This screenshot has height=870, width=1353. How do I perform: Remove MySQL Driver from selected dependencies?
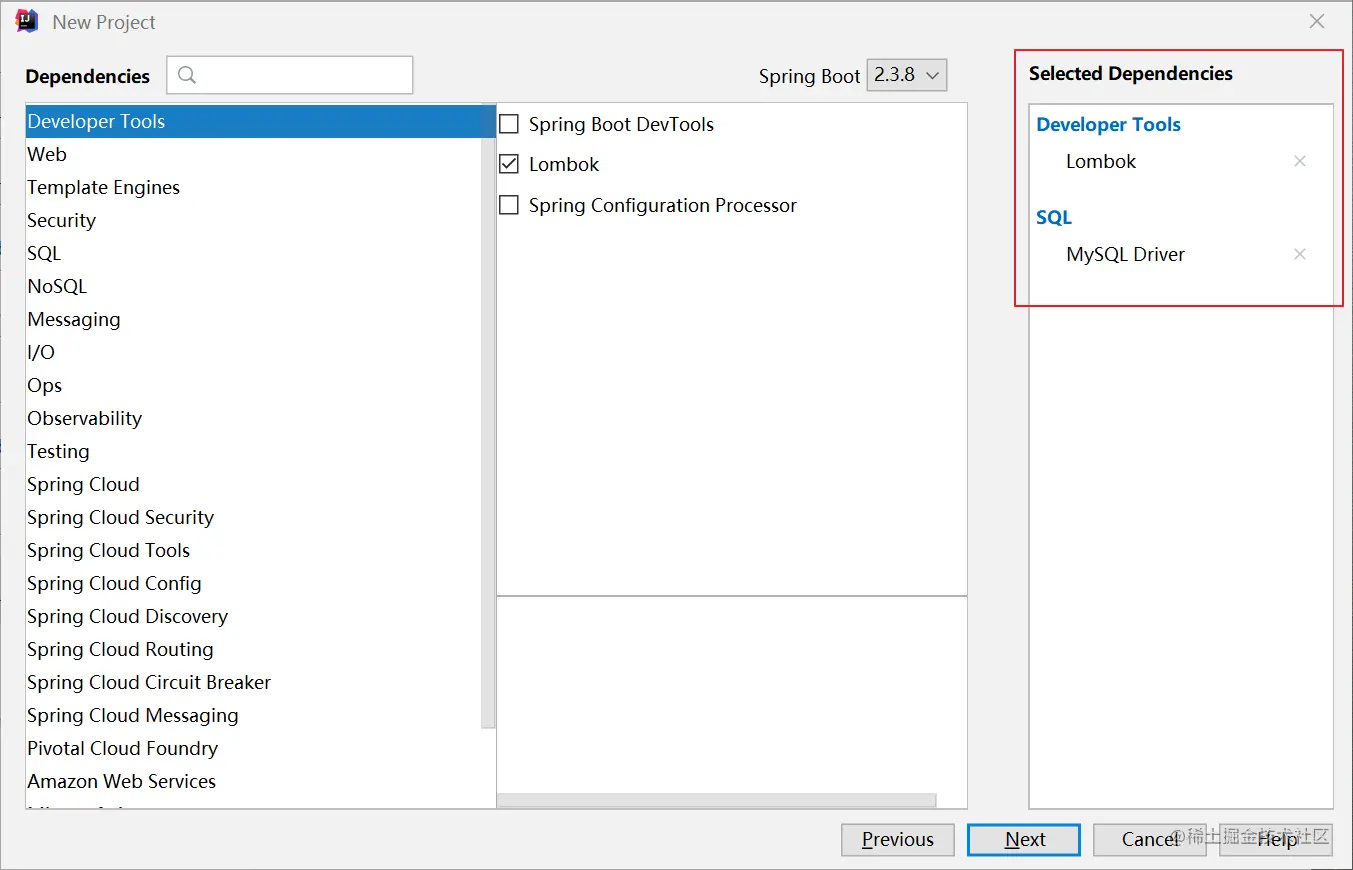click(x=1300, y=254)
